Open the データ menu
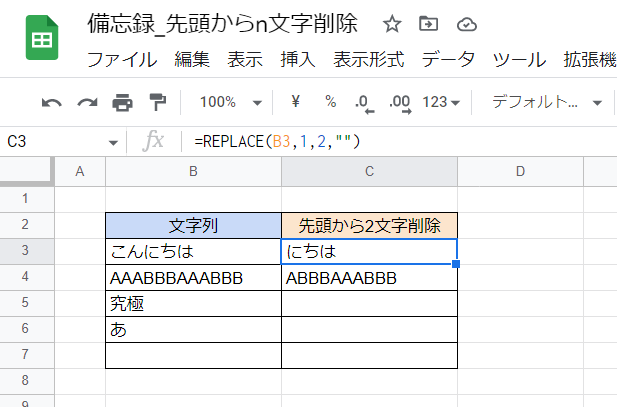The width and height of the screenshot is (617, 407). [x=448, y=60]
